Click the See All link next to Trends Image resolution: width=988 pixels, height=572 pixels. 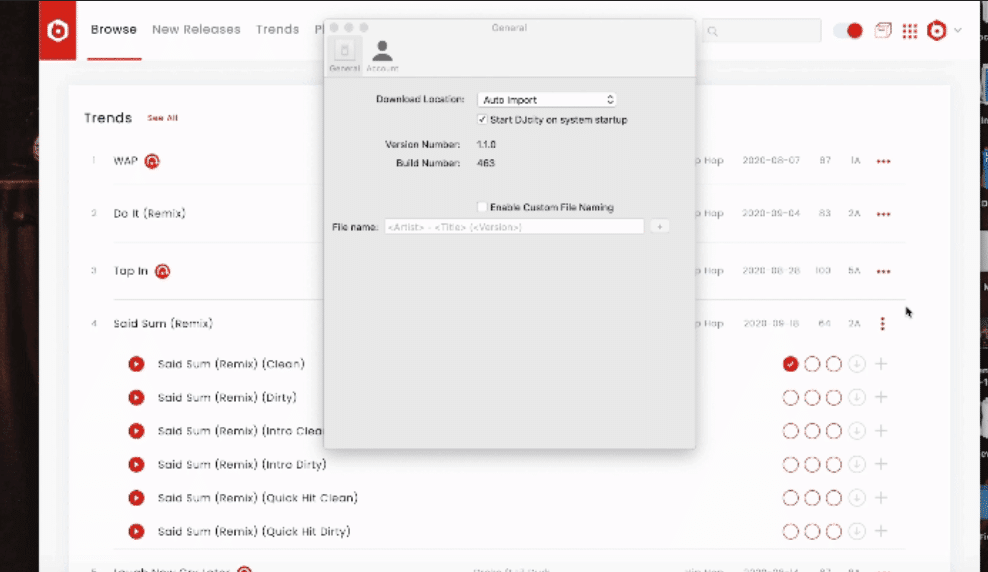[x=163, y=118]
